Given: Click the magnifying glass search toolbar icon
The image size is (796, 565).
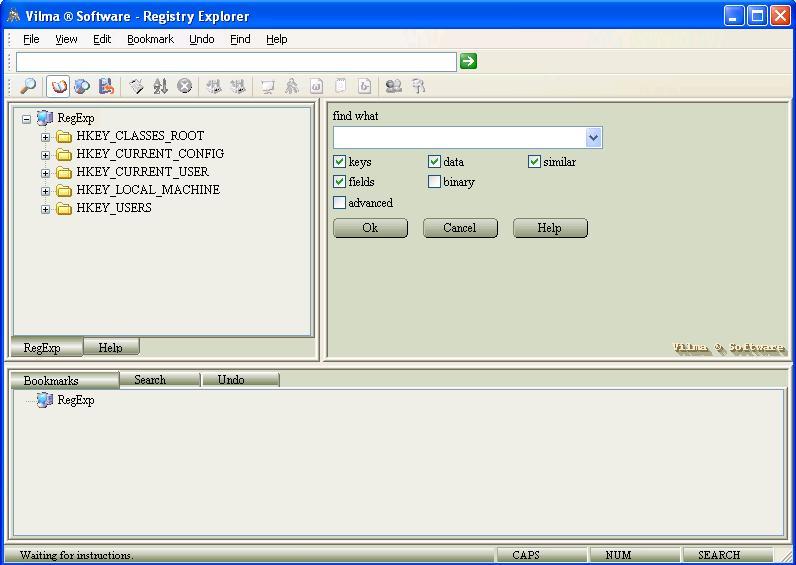Looking at the screenshot, I should click(28, 86).
